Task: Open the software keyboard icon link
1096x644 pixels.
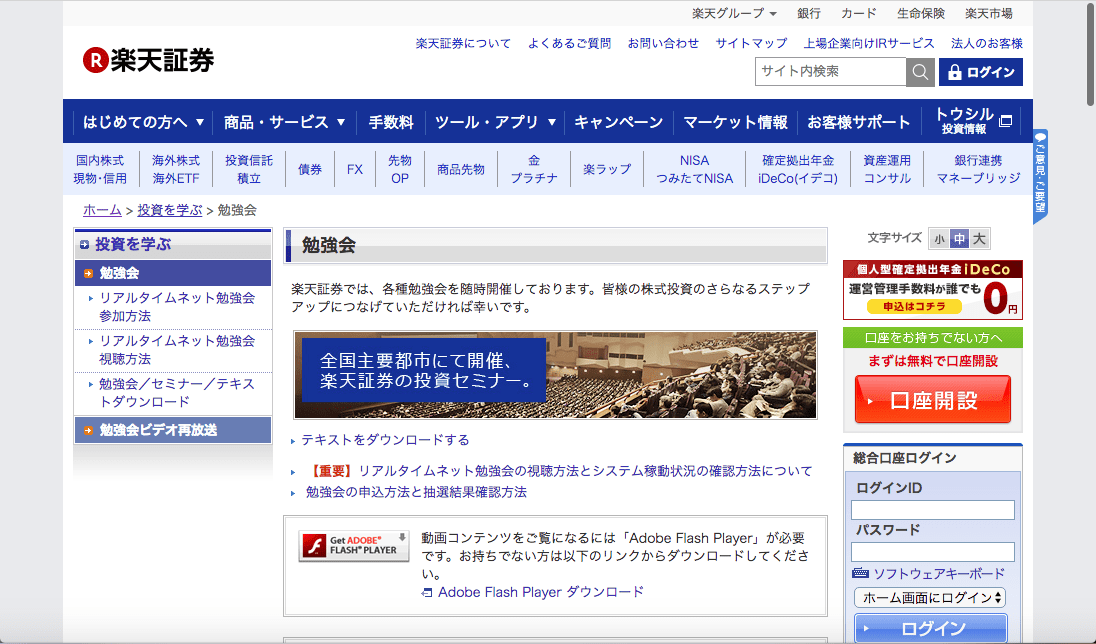Action: coord(861,574)
